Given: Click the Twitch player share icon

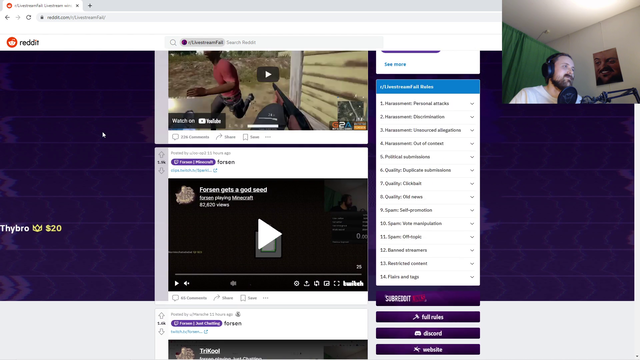Looking at the screenshot, I should coord(307,283).
